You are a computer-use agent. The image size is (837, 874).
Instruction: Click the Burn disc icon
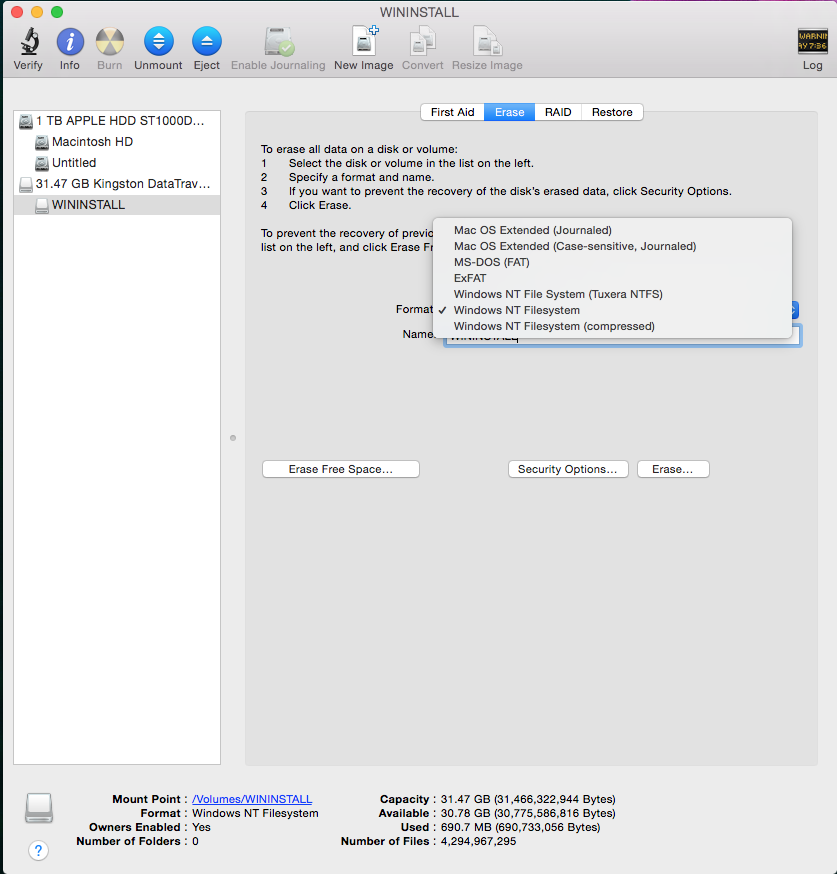click(110, 42)
